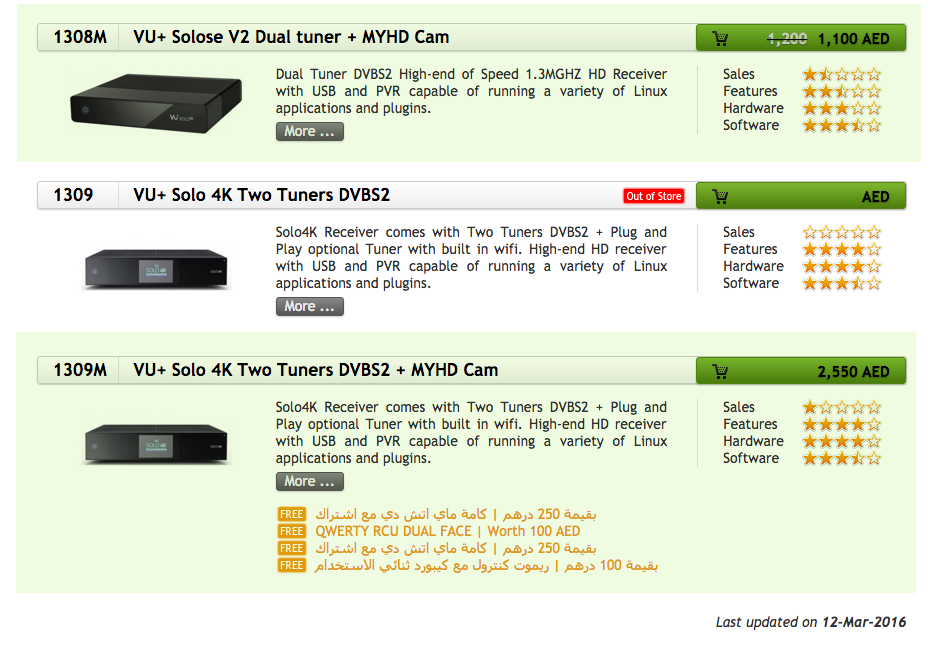Click the Features label for 1309
The image size is (950, 646).
point(750,249)
